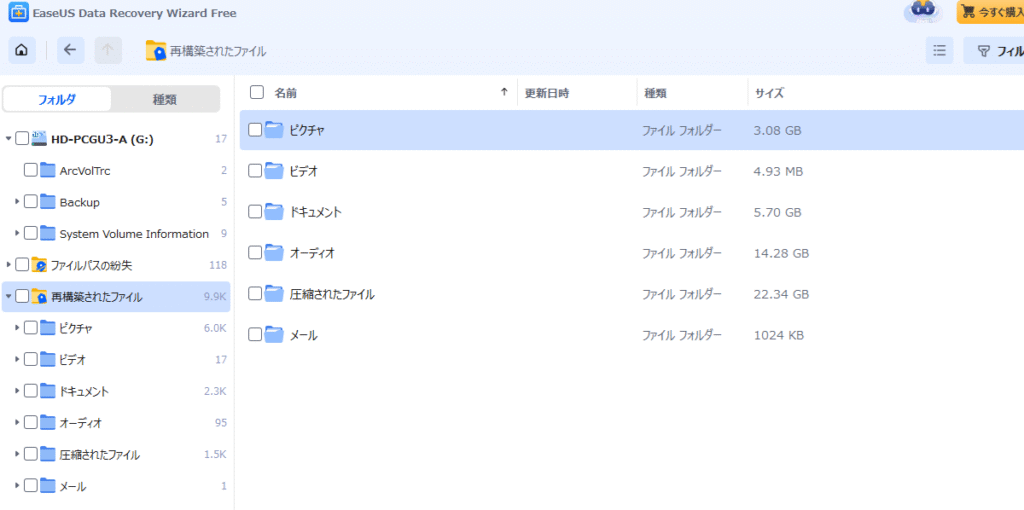Go back with the left arrow button
Viewport: 1024px width, 510px height.
coord(70,50)
